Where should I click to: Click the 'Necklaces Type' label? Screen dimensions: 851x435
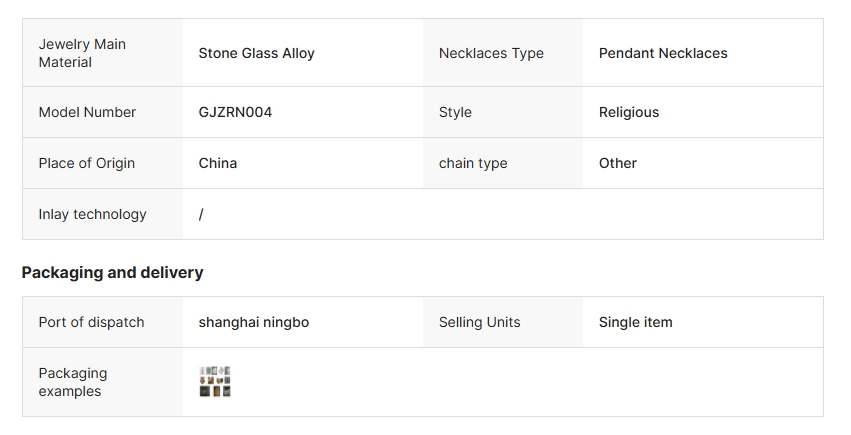[491, 53]
